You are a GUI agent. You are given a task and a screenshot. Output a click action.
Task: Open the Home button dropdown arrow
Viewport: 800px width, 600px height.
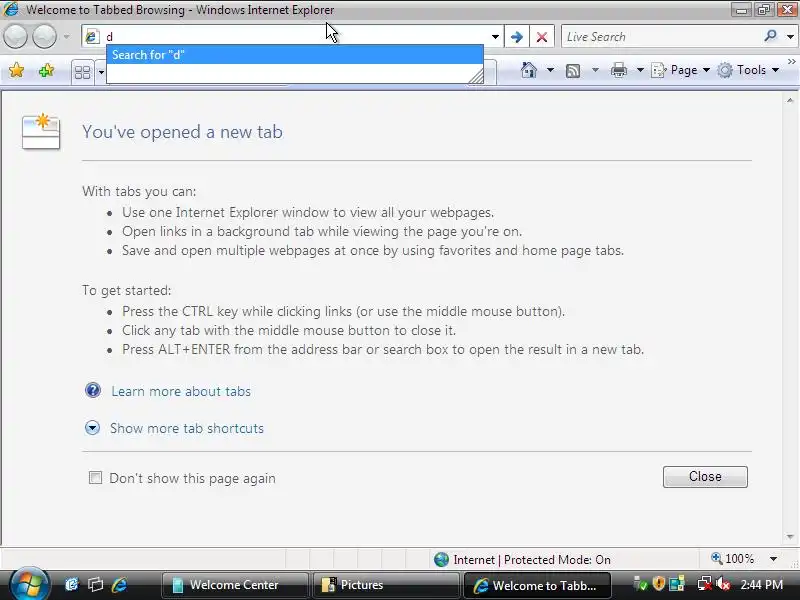click(550, 70)
